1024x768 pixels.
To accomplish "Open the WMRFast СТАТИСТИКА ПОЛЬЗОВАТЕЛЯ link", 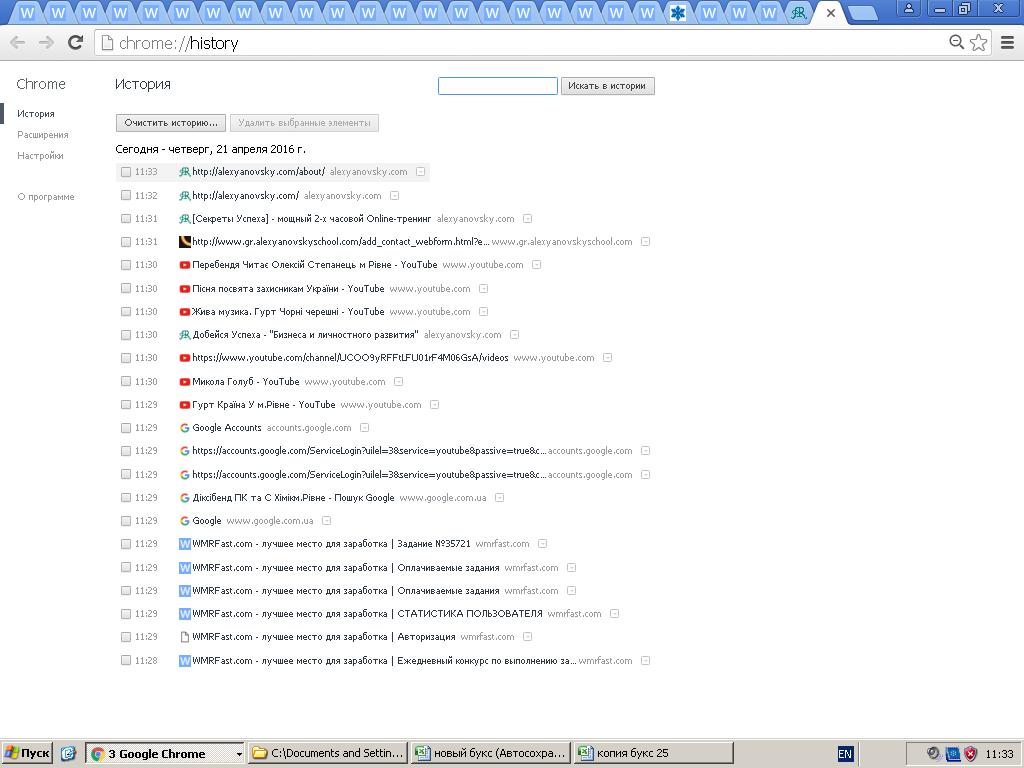I will (x=367, y=614).
